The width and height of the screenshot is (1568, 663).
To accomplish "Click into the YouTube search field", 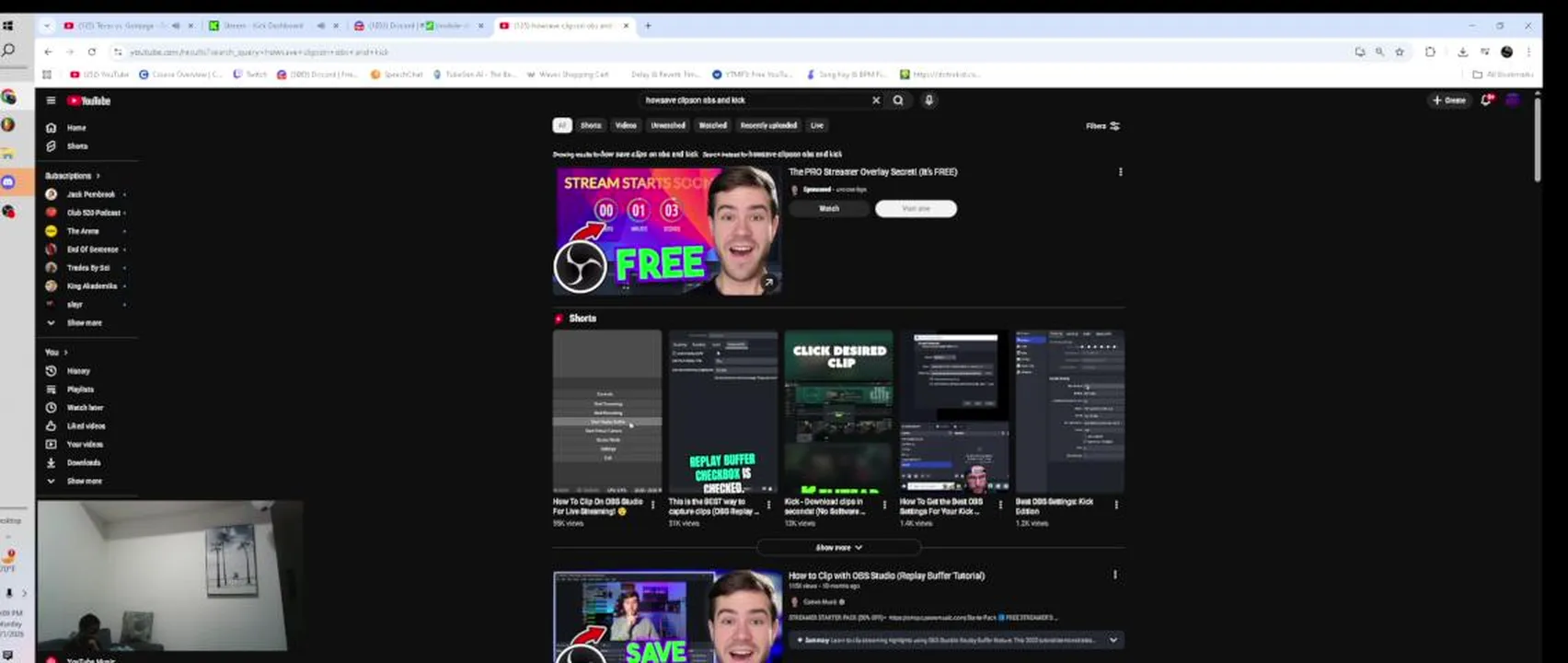I will 755,100.
